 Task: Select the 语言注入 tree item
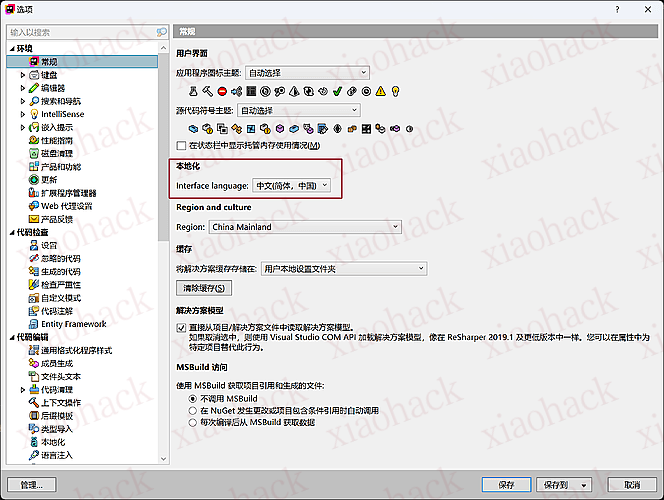point(57,456)
